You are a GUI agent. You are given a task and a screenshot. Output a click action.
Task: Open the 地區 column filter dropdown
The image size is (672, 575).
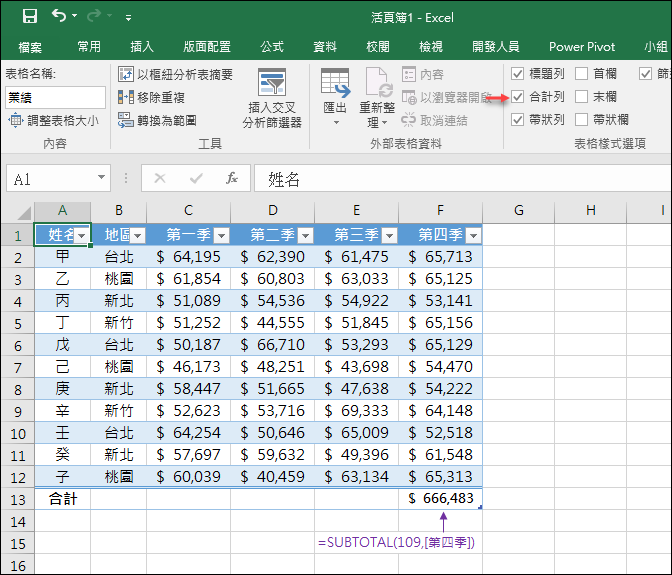point(138,235)
